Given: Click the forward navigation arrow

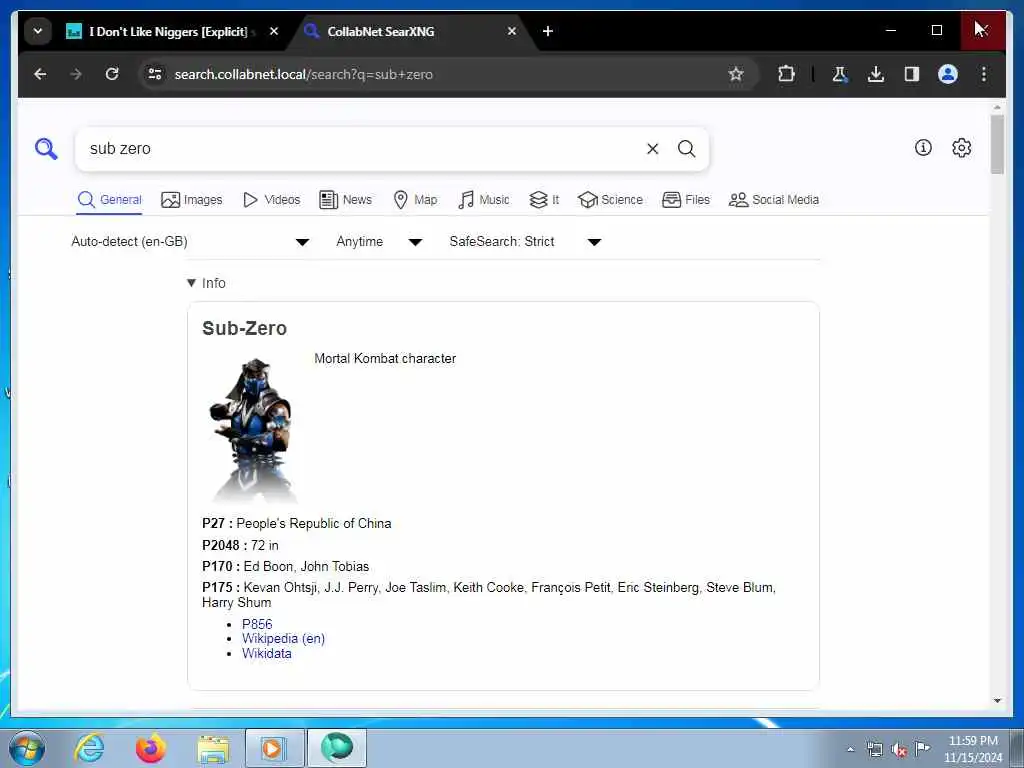Looking at the screenshot, I should [x=76, y=74].
